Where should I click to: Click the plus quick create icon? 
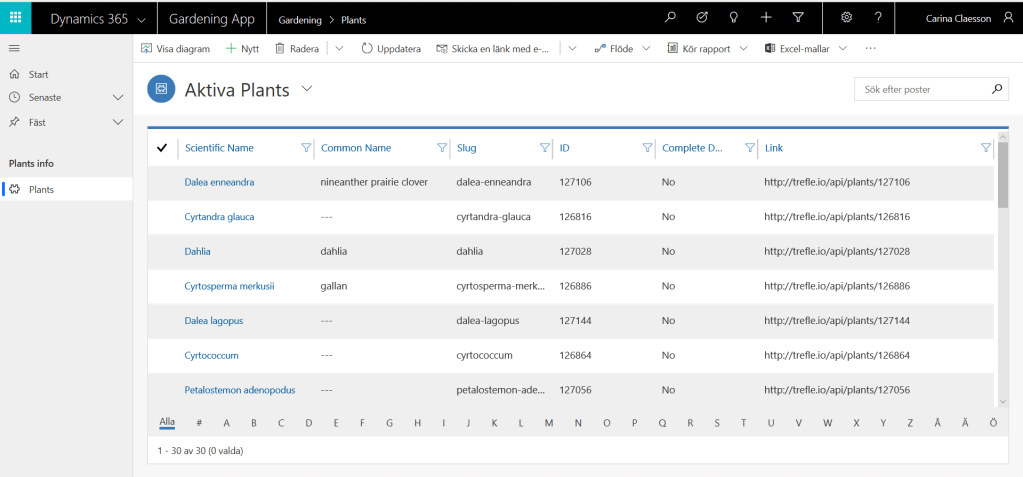click(765, 18)
